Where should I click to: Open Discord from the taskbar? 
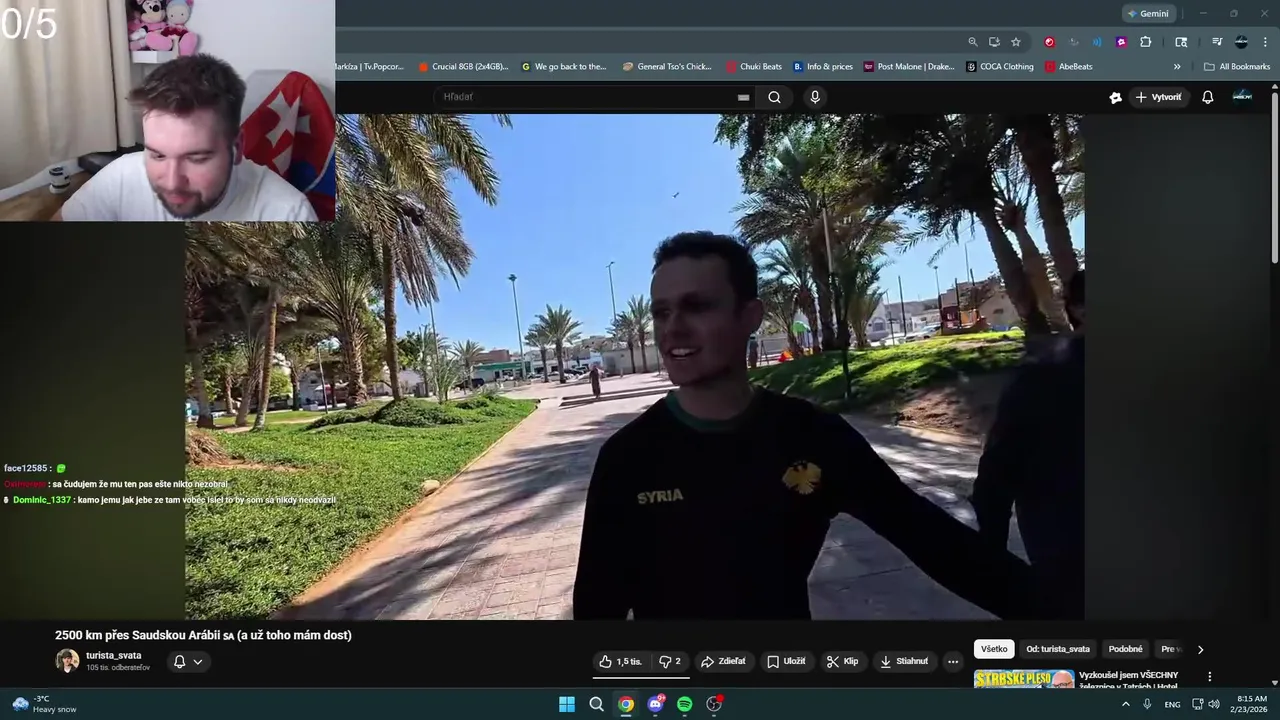tap(655, 704)
